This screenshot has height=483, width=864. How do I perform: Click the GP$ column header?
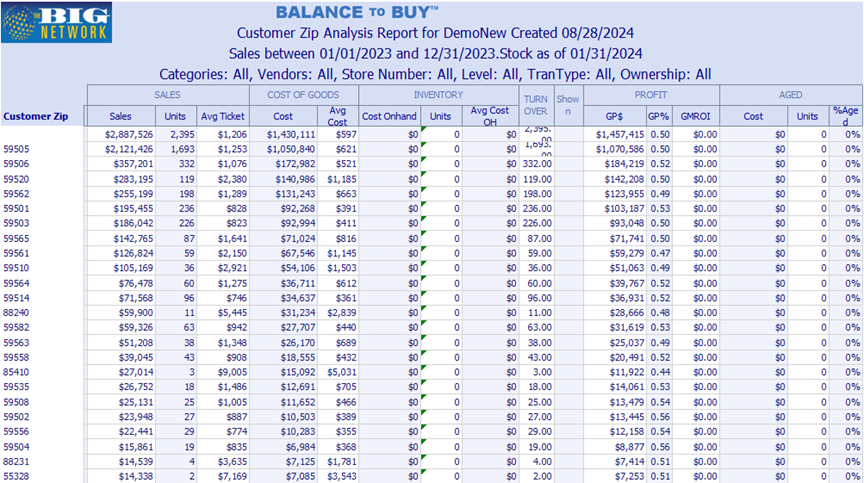[614, 116]
